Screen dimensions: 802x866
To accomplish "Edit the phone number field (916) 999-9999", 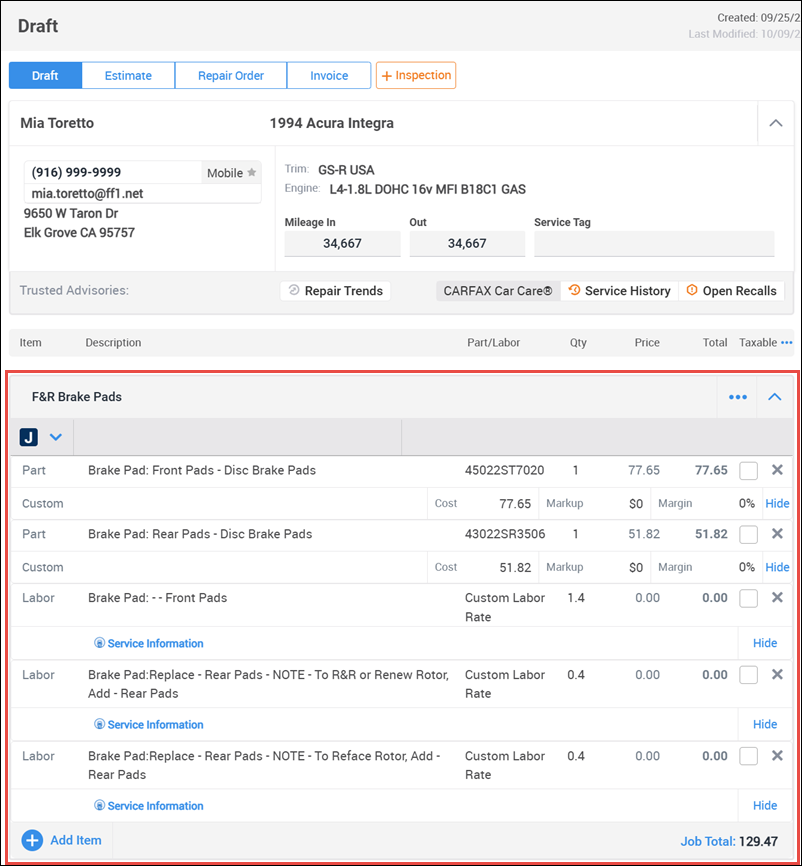I will pos(112,172).
